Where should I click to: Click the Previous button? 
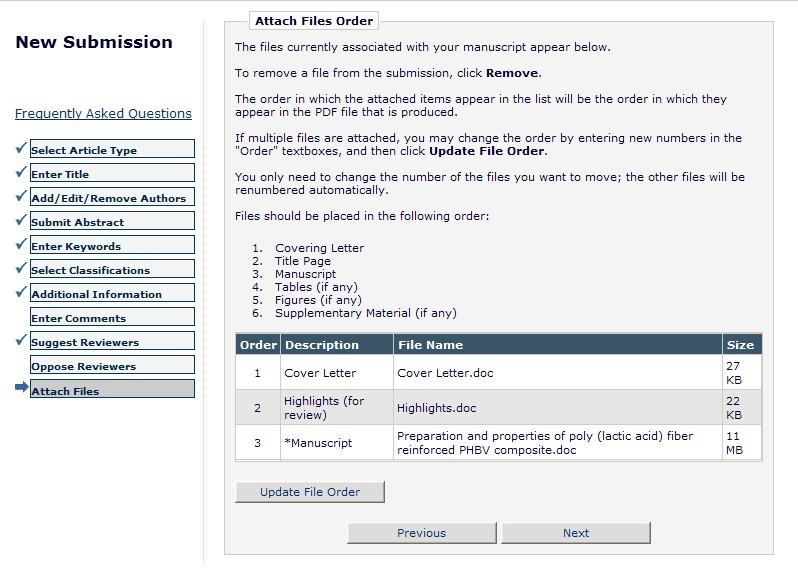(421, 533)
